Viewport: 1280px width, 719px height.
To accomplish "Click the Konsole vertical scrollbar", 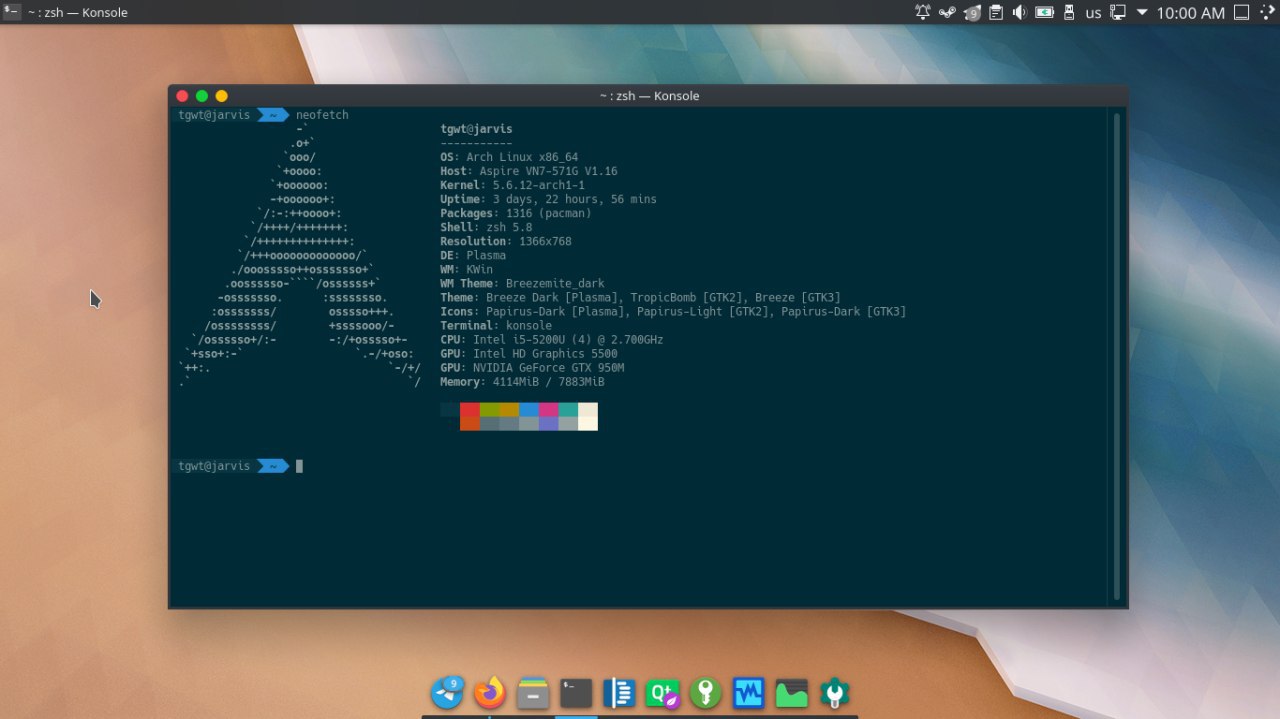I will pyautogui.click(x=1117, y=357).
